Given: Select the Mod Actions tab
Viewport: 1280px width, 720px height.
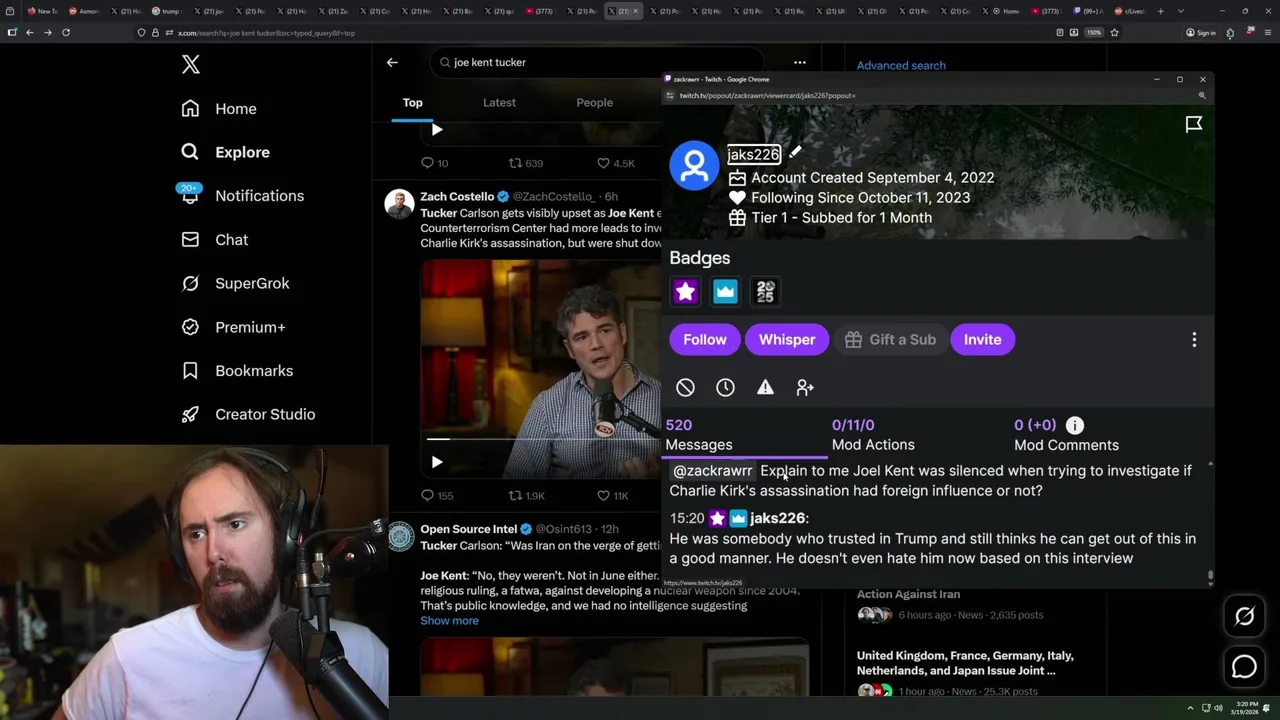Looking at the screenshot, I should (873, 435).
